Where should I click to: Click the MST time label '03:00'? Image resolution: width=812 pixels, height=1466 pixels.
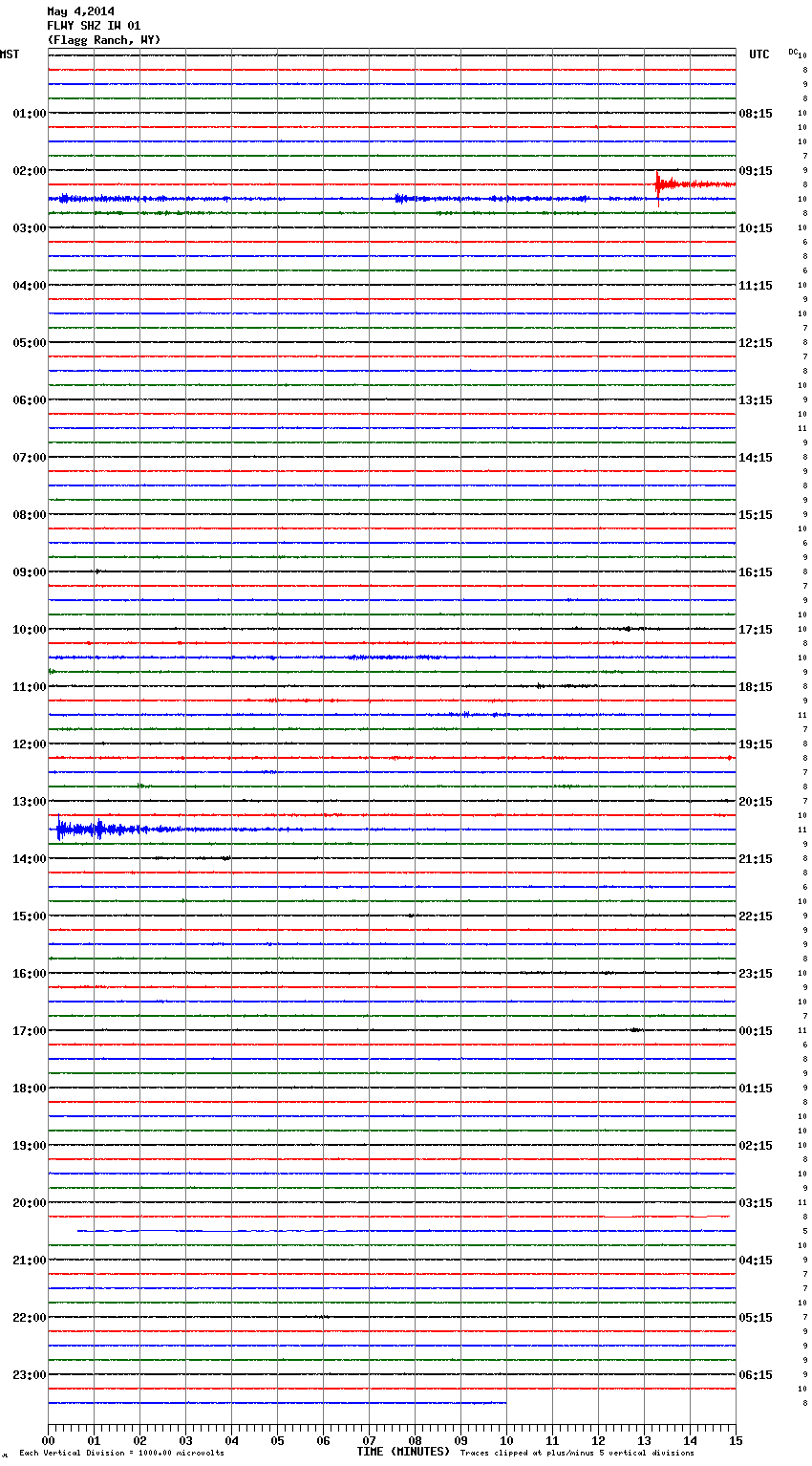point(30,228)
